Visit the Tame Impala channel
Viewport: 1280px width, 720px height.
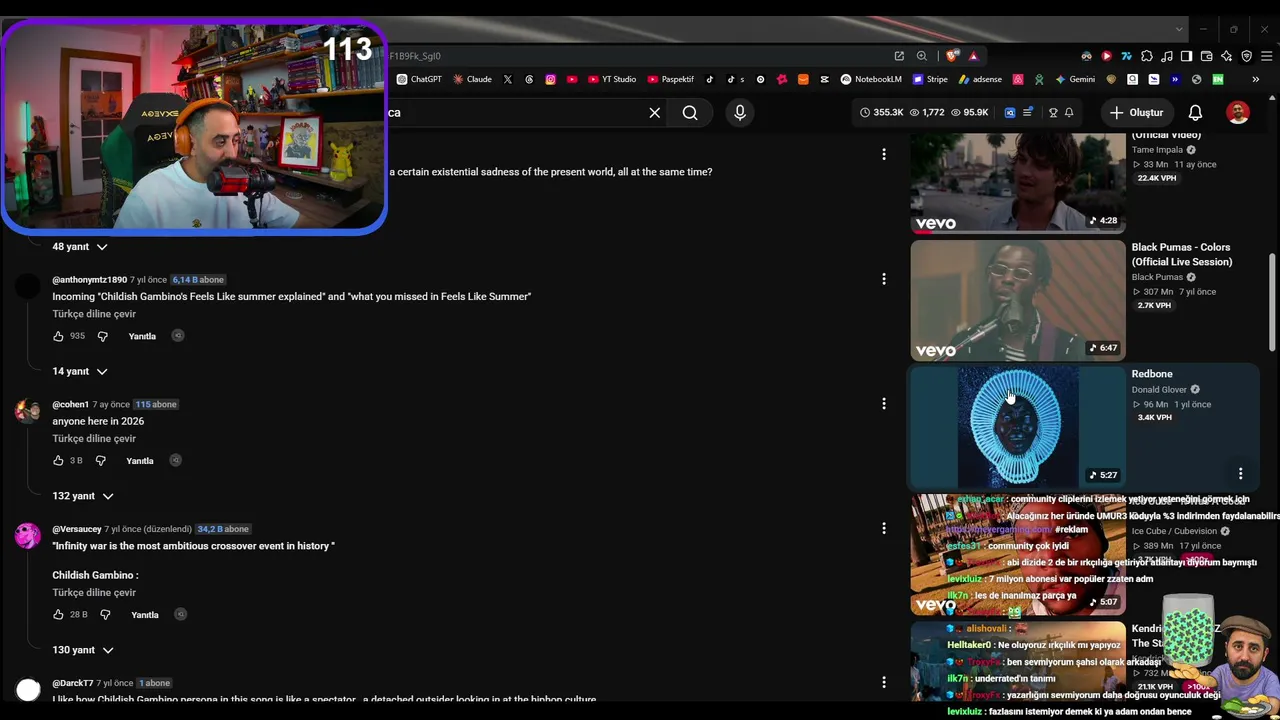click(x=1157, y=150)
